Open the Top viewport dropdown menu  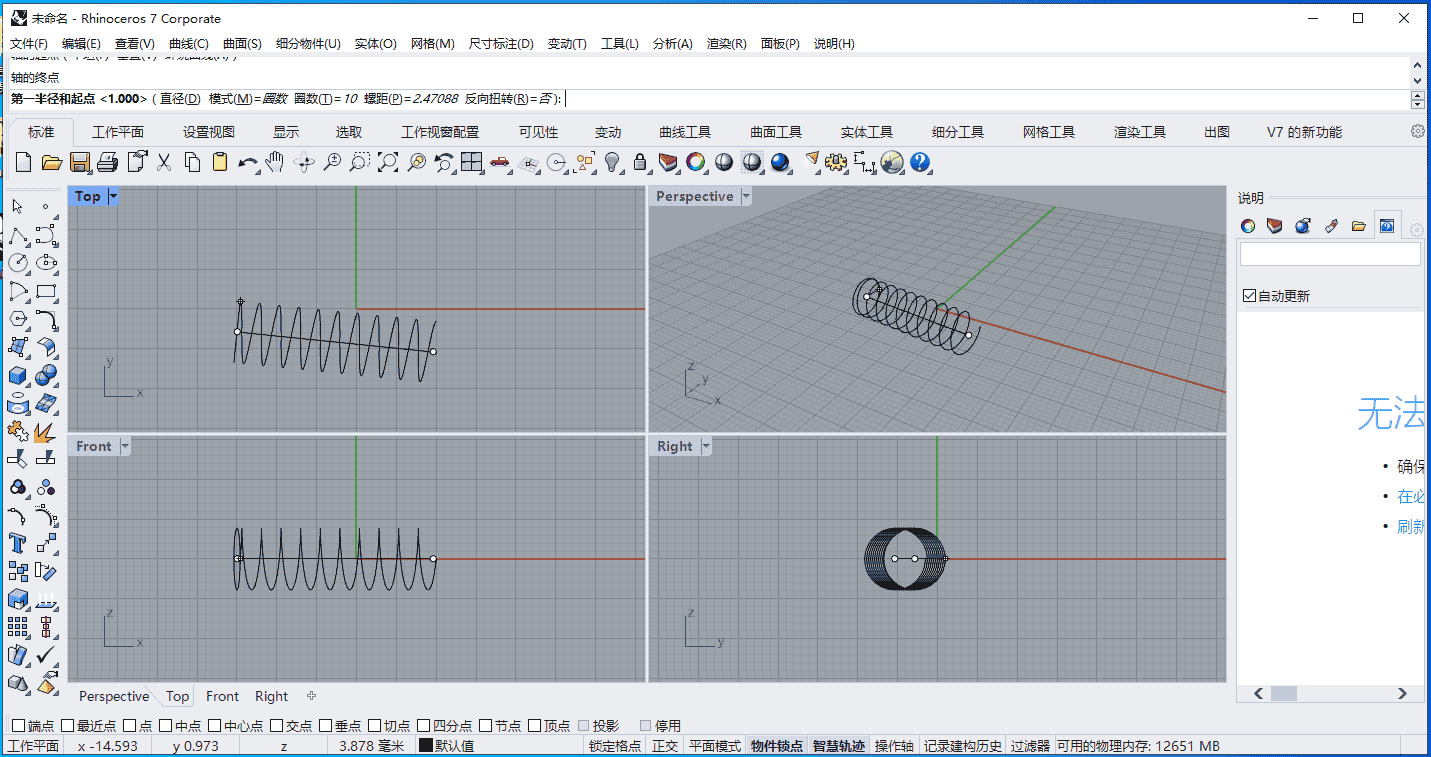pyautogui.click(x=110, y=196)
